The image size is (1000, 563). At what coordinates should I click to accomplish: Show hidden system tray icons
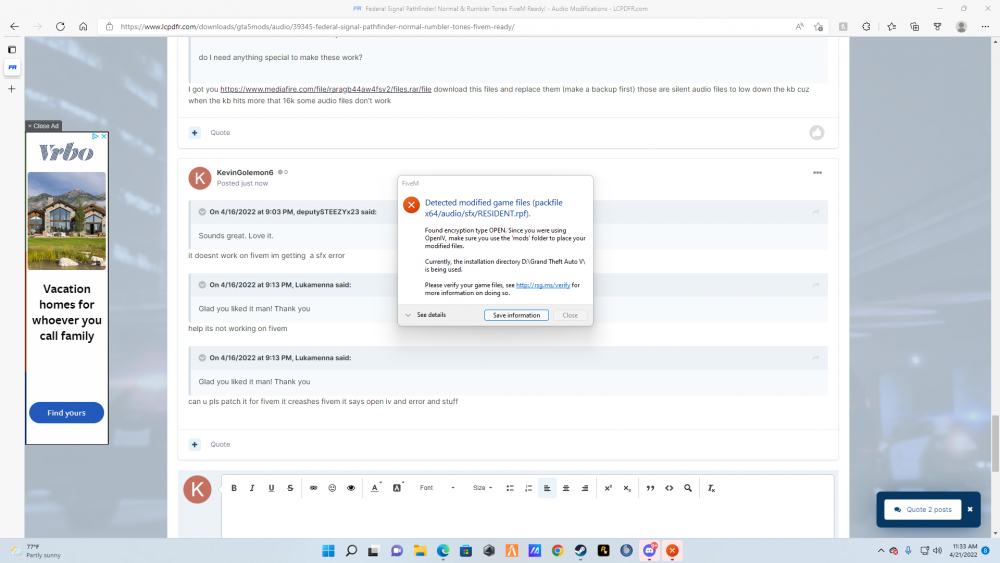click(x=881, y=551)
